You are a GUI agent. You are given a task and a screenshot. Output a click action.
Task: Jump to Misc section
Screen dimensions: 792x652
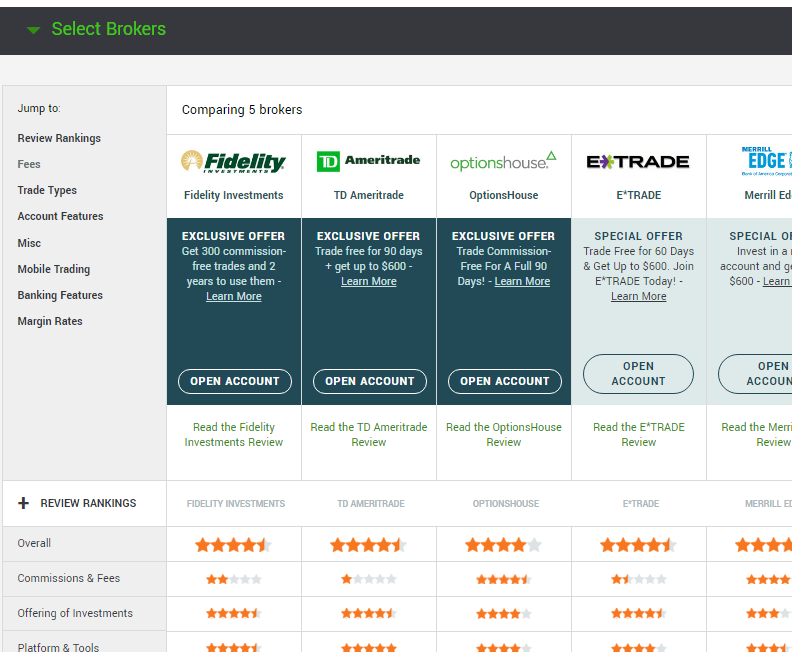click(x=29, y=243)
